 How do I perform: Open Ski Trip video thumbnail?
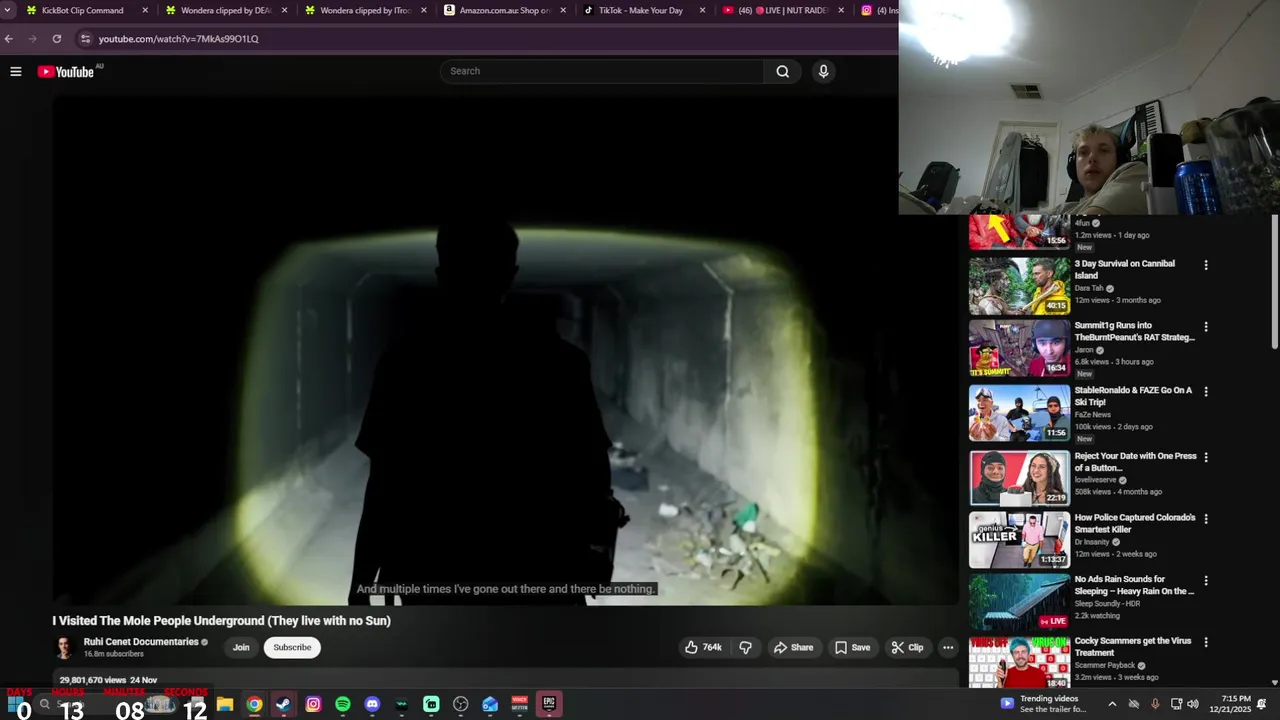click(x=1019, y=413)
